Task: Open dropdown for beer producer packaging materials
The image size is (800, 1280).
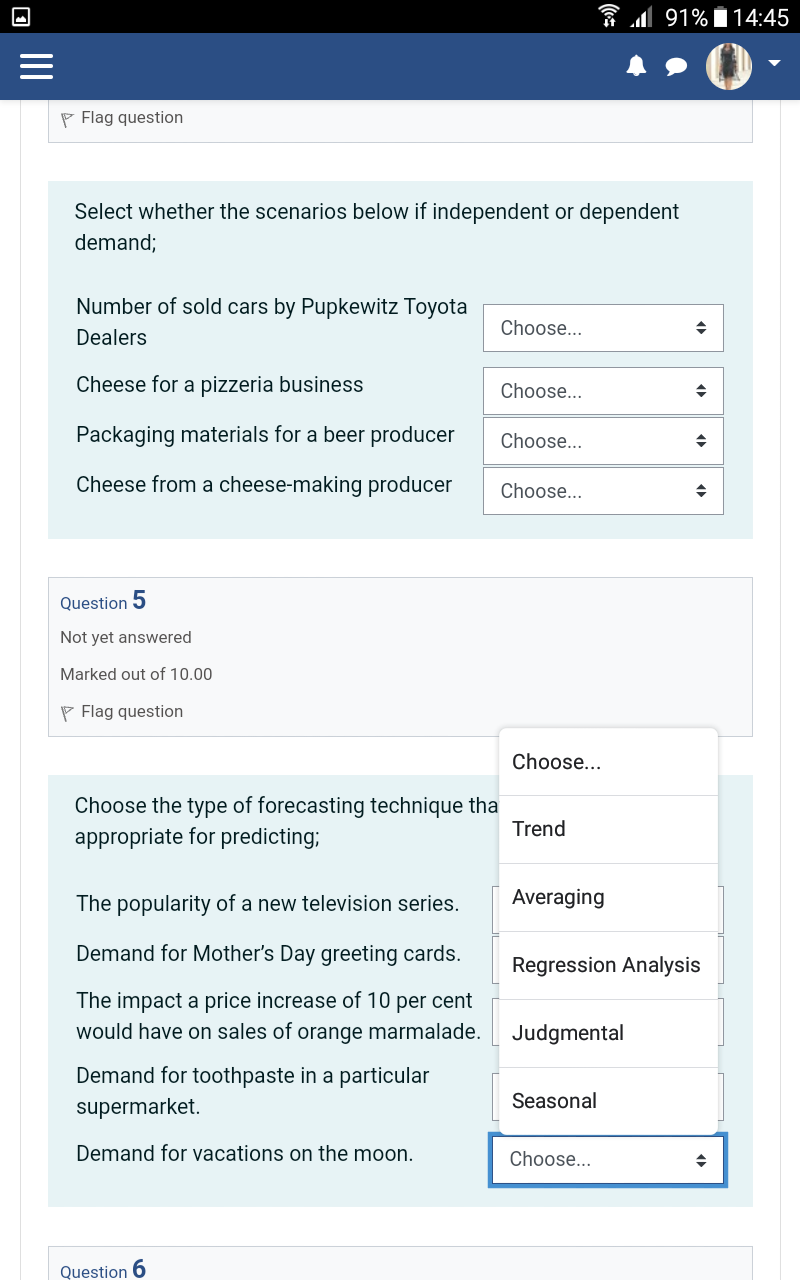Action: pos(603,441)
